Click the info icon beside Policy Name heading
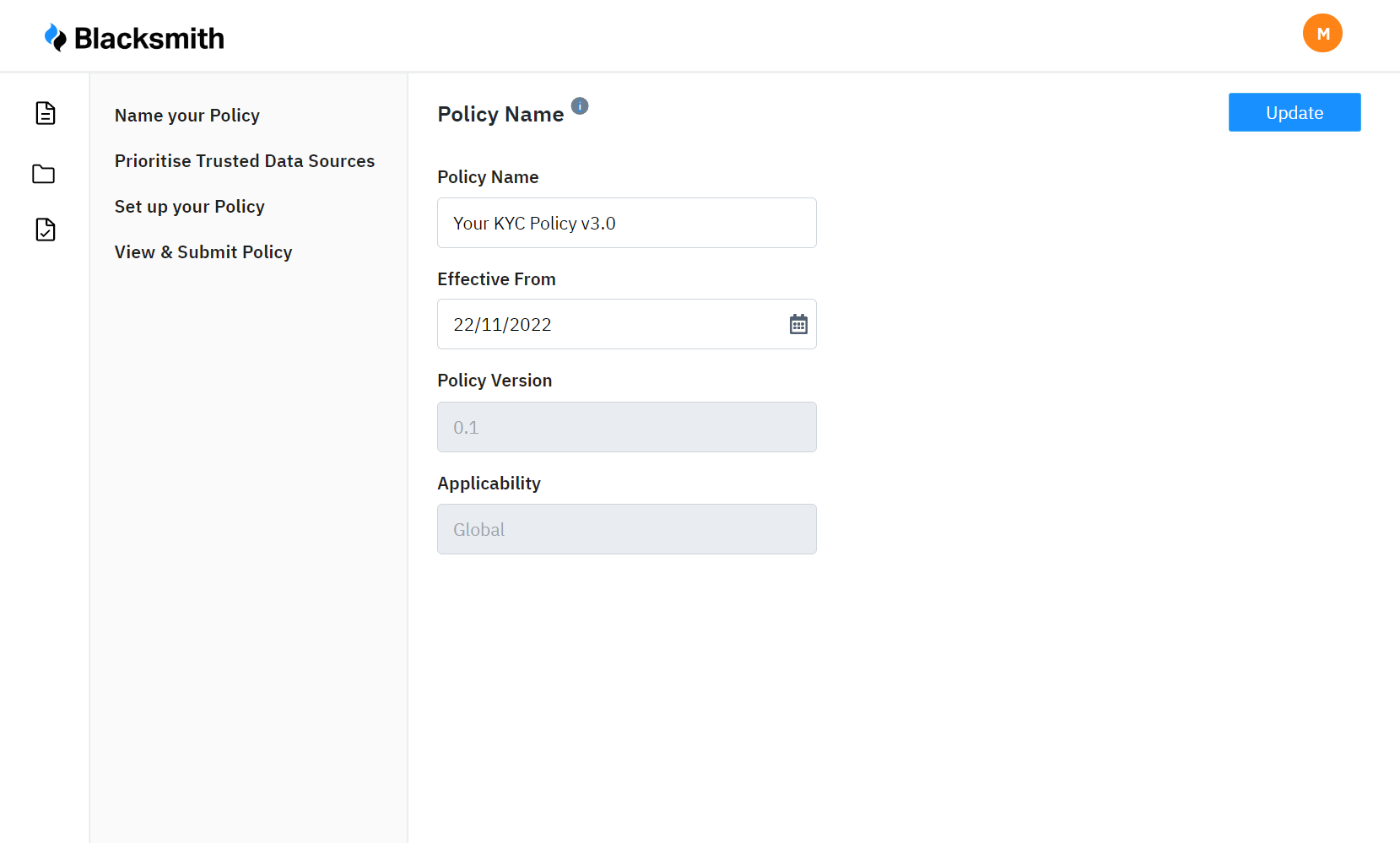This screenshot has width=1400, height=843. click(580, 105)
